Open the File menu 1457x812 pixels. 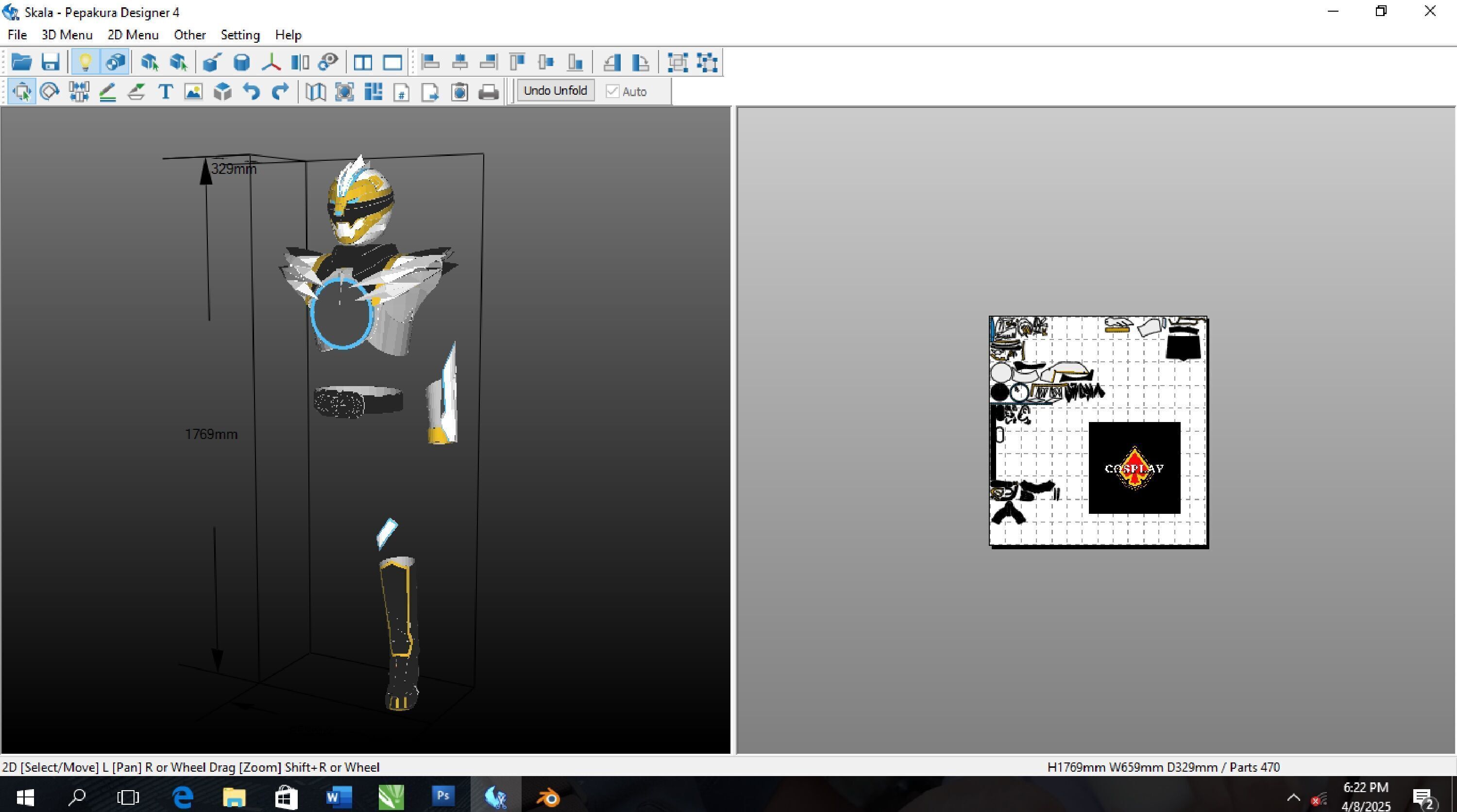[17, 35]
